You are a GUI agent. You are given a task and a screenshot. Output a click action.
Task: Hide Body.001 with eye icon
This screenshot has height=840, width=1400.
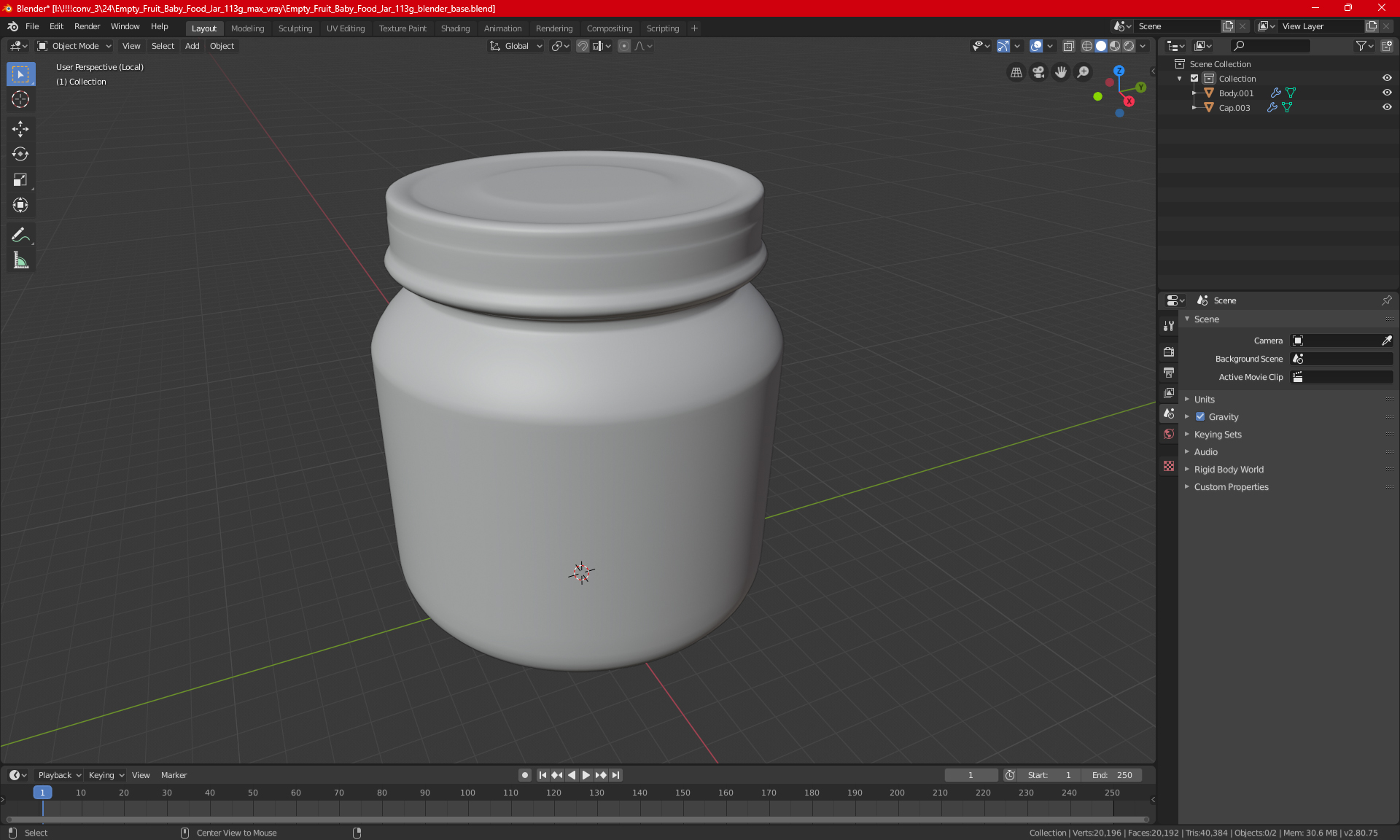1387,93
